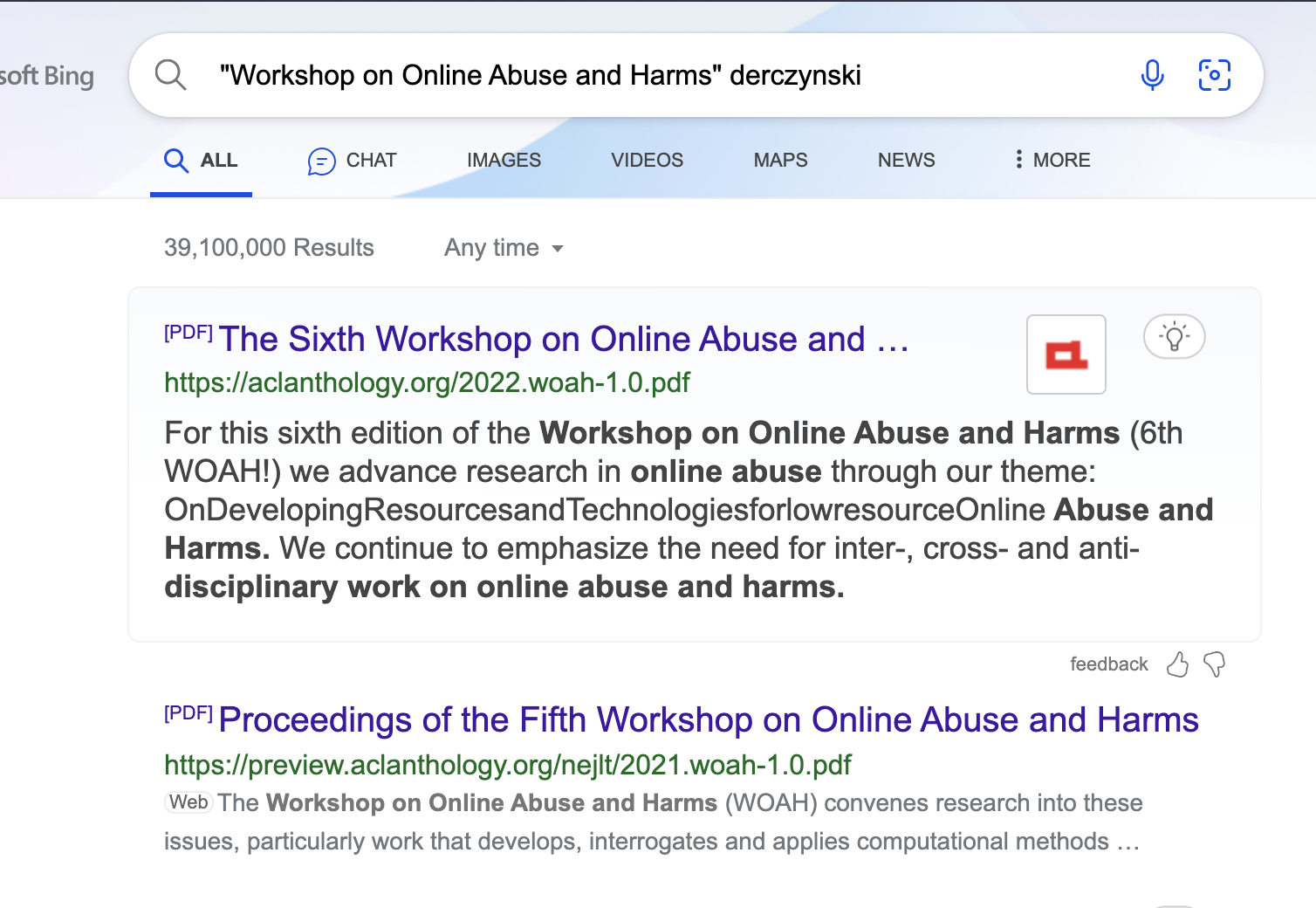The image size is (1316, 908).
Task: Click the vertical ellipsis icon on MORE
Action: 1018,160
